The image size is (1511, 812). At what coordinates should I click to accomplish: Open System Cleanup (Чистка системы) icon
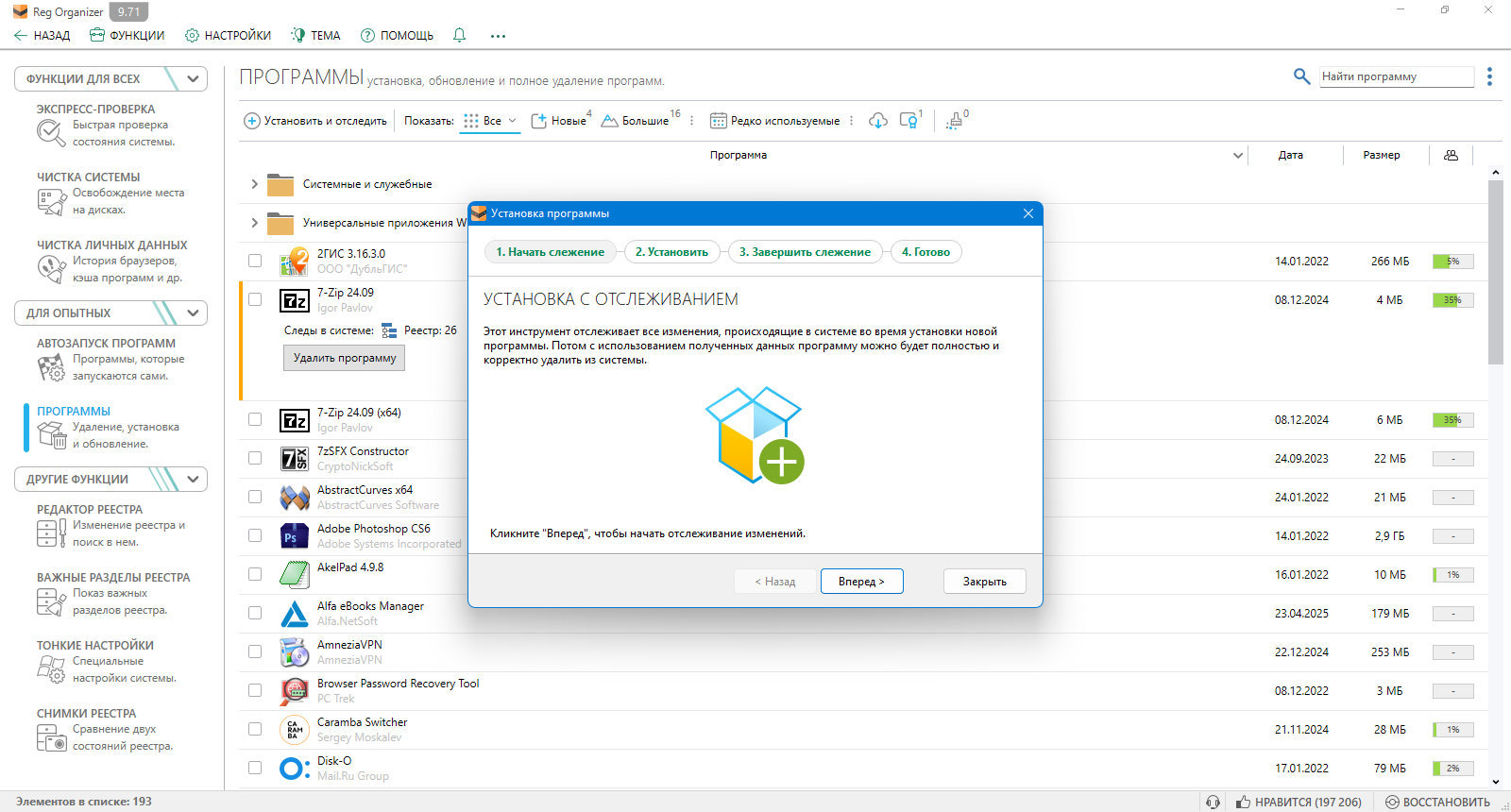pyautogui.click(x=50, y=201)
